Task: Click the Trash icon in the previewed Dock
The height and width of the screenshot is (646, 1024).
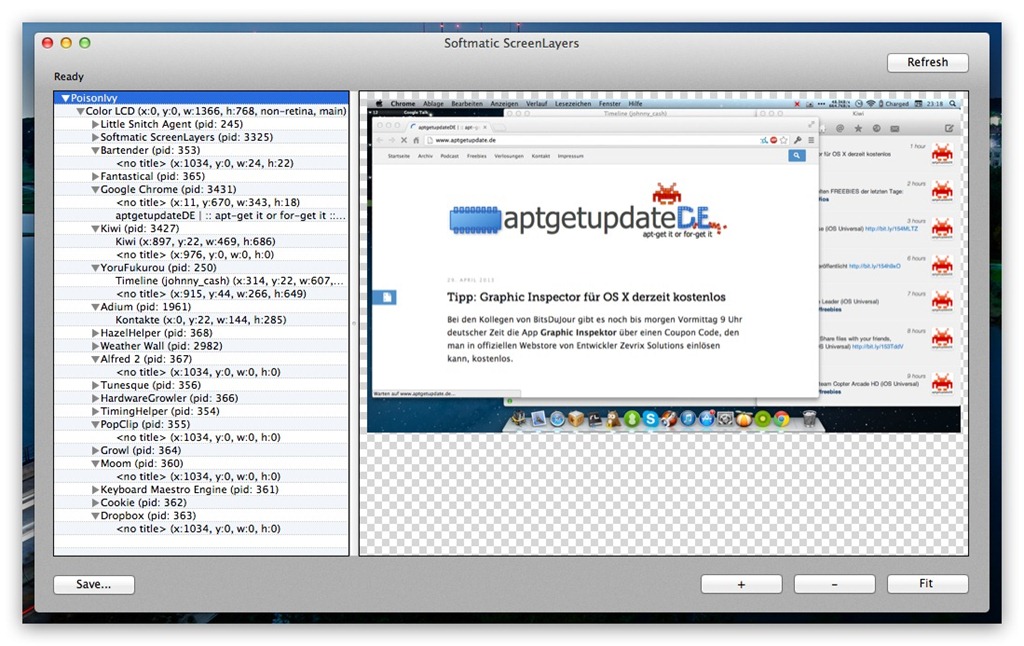Action: tap(809, 420)
